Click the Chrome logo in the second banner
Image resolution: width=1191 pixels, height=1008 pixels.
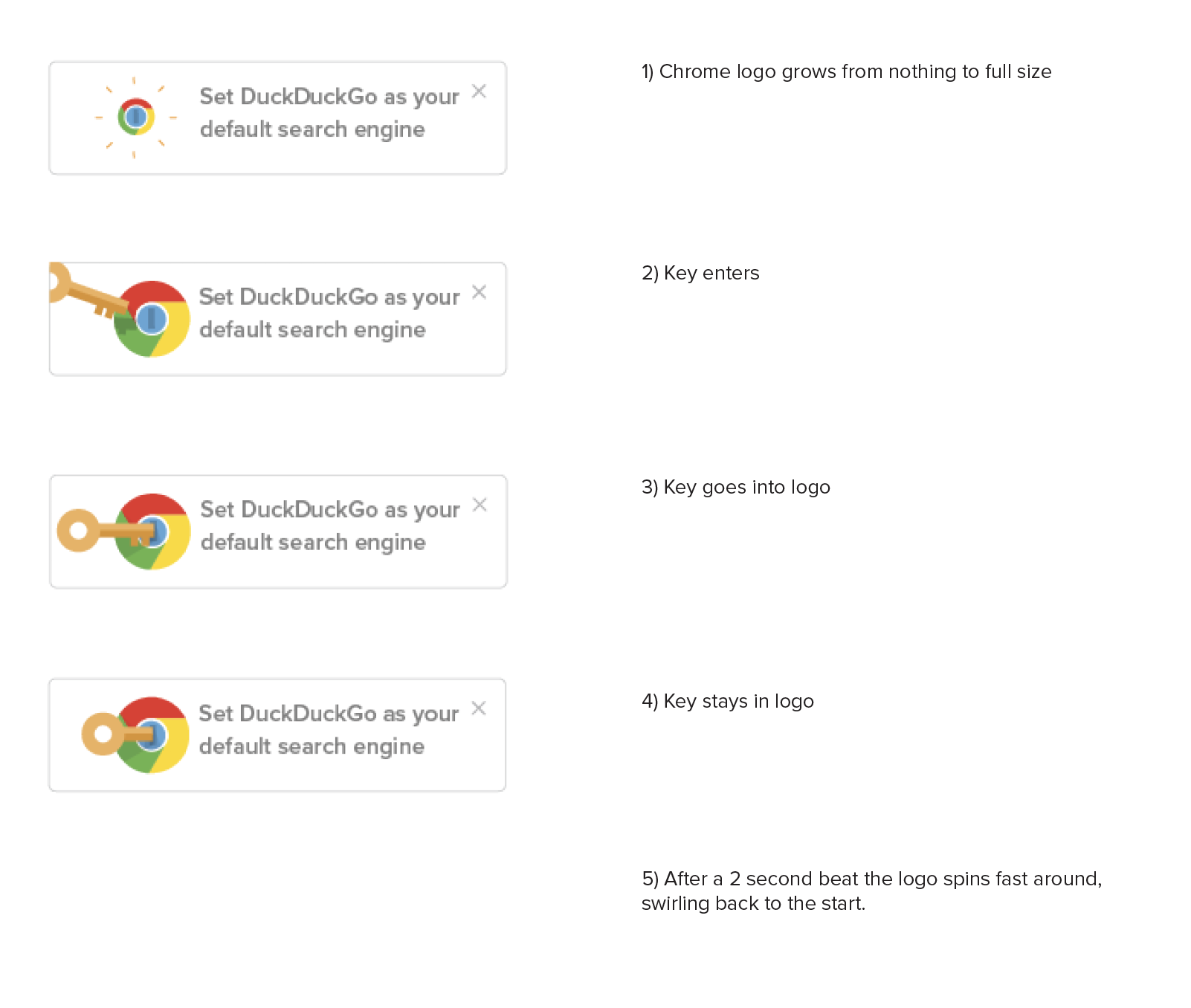pos(152,319)
